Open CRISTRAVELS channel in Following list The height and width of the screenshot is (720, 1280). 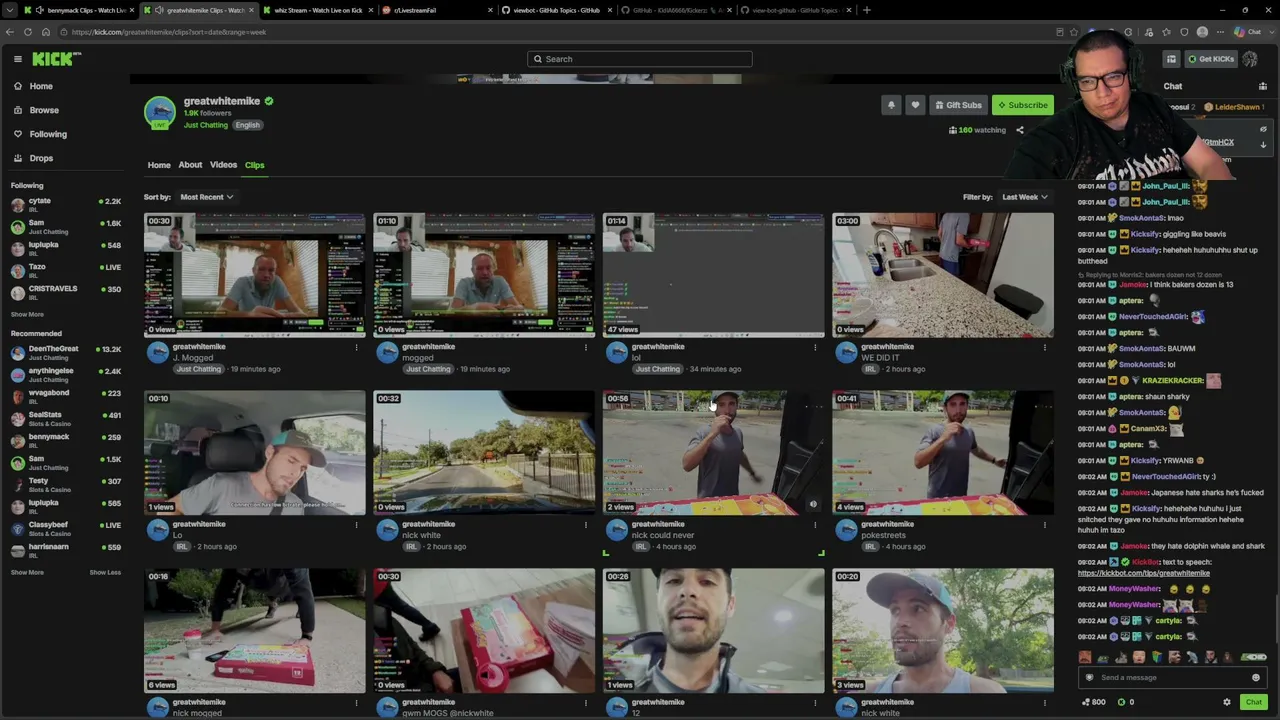pyautogui.click(x=65, y=293)
